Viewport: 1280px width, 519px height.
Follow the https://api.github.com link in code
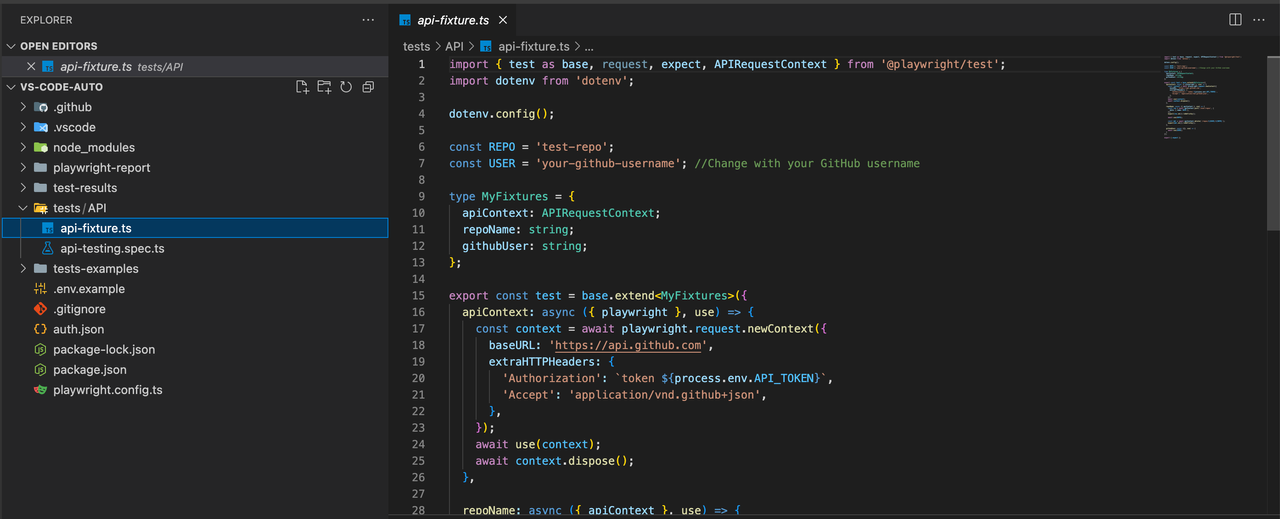(626, 345)
